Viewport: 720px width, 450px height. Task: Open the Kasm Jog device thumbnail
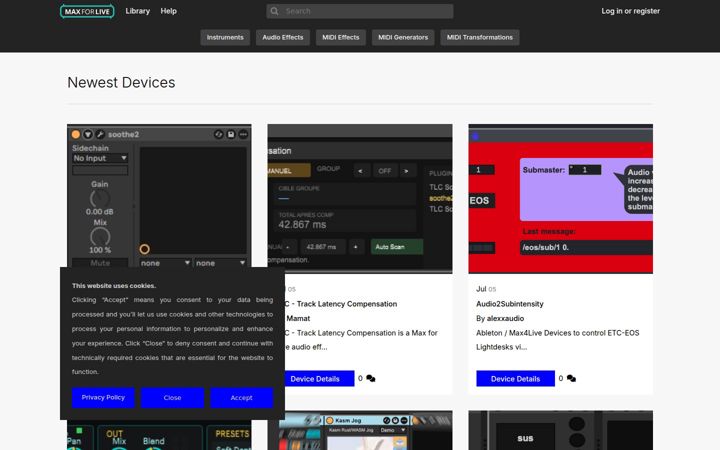click(x=360, y=430)
